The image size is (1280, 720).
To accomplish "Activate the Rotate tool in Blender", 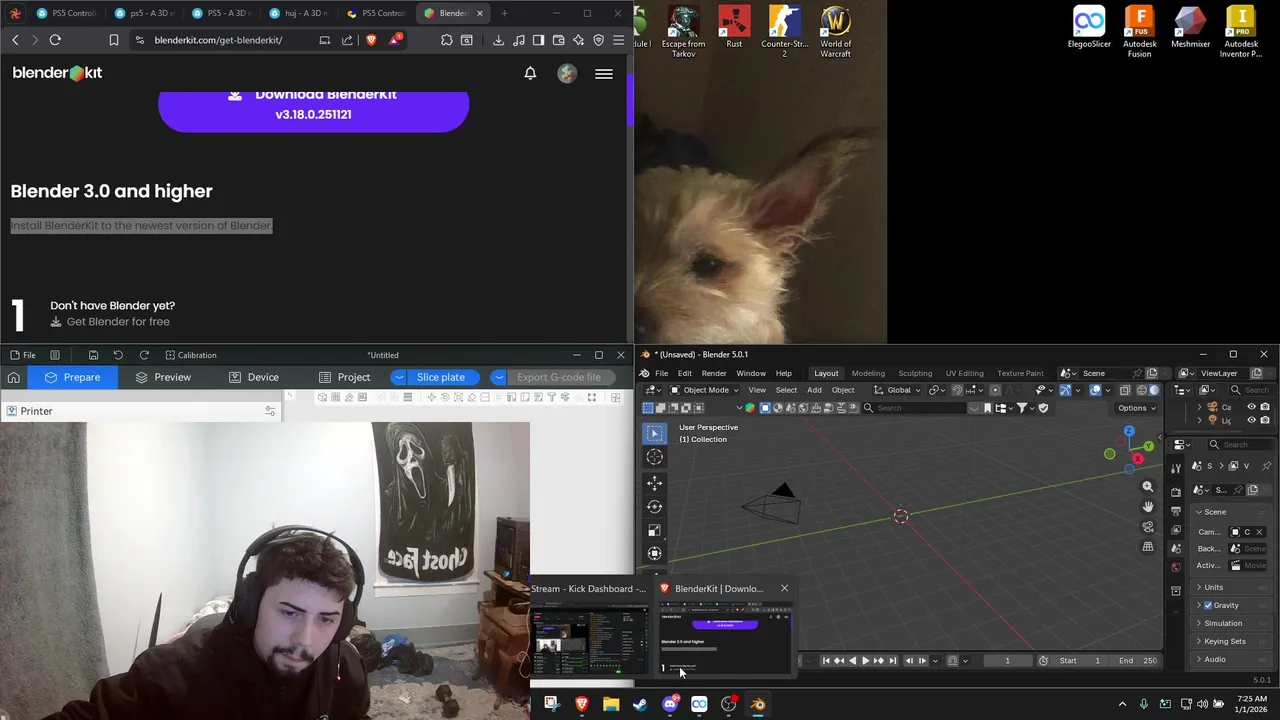I will pos(654,507).
